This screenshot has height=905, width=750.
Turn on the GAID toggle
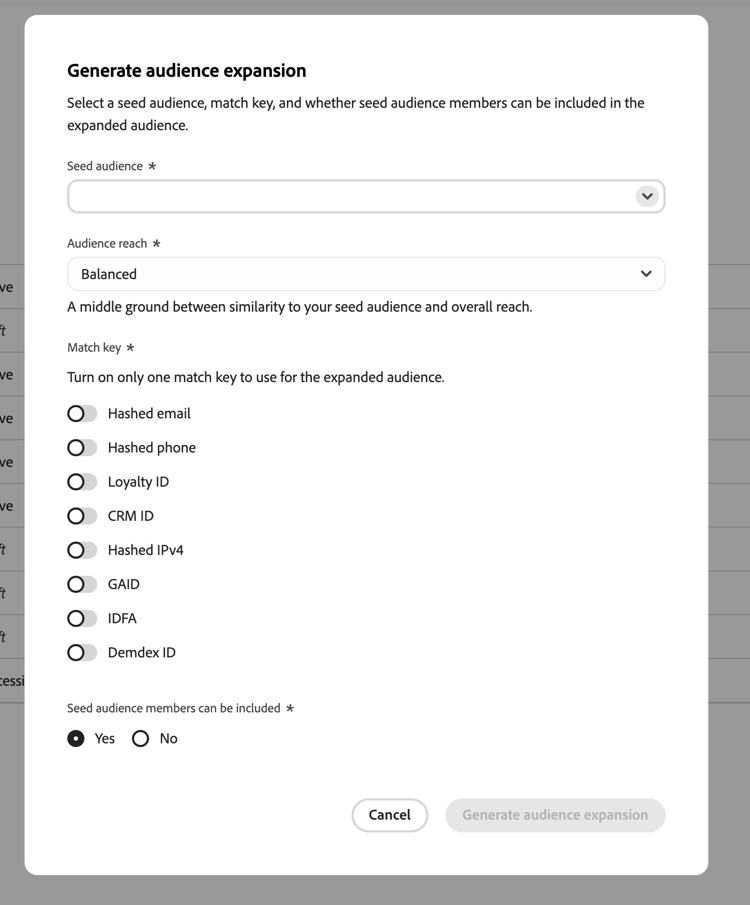pos(82,584)
